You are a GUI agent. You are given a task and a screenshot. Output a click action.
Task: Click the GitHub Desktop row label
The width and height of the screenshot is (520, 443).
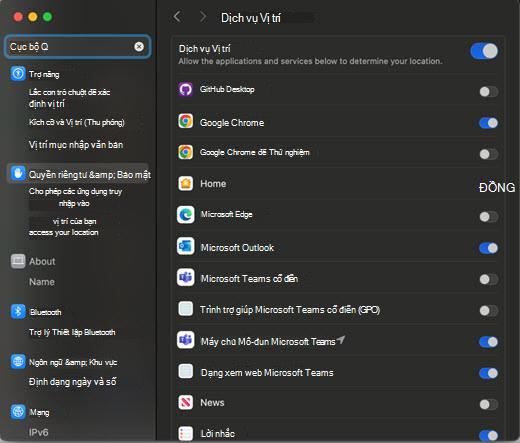(x=227, y=89)
